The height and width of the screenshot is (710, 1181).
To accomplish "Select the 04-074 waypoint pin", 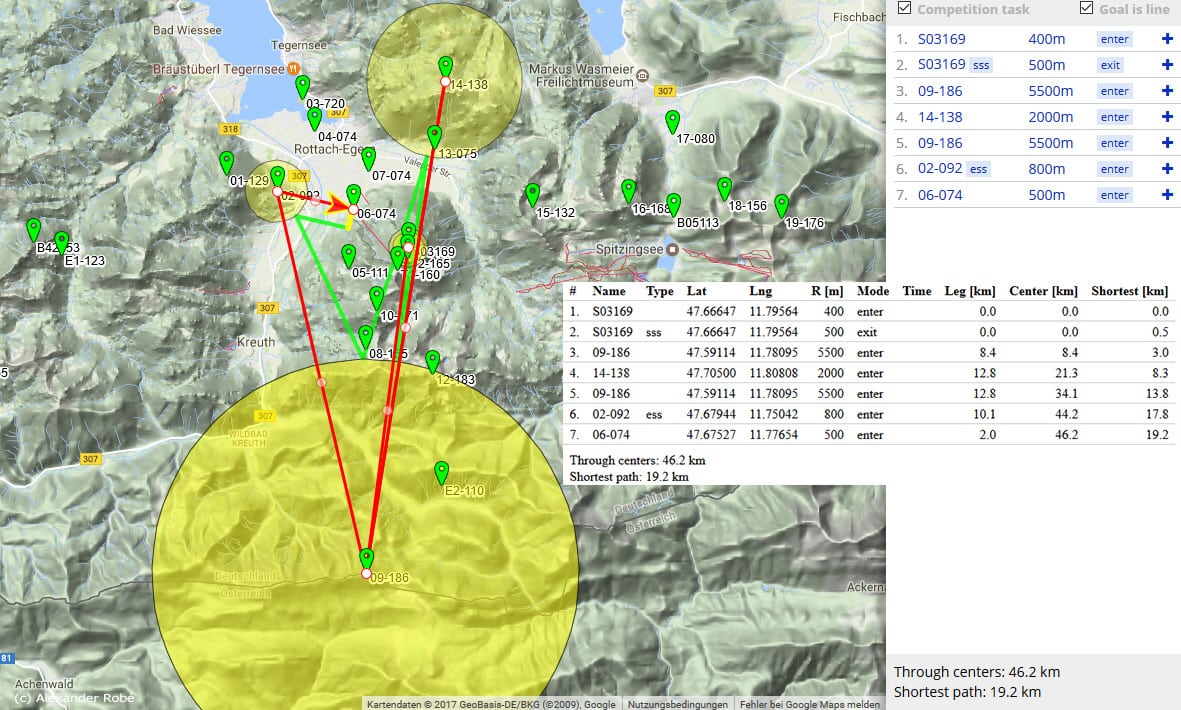I will (x=315, y=118).
